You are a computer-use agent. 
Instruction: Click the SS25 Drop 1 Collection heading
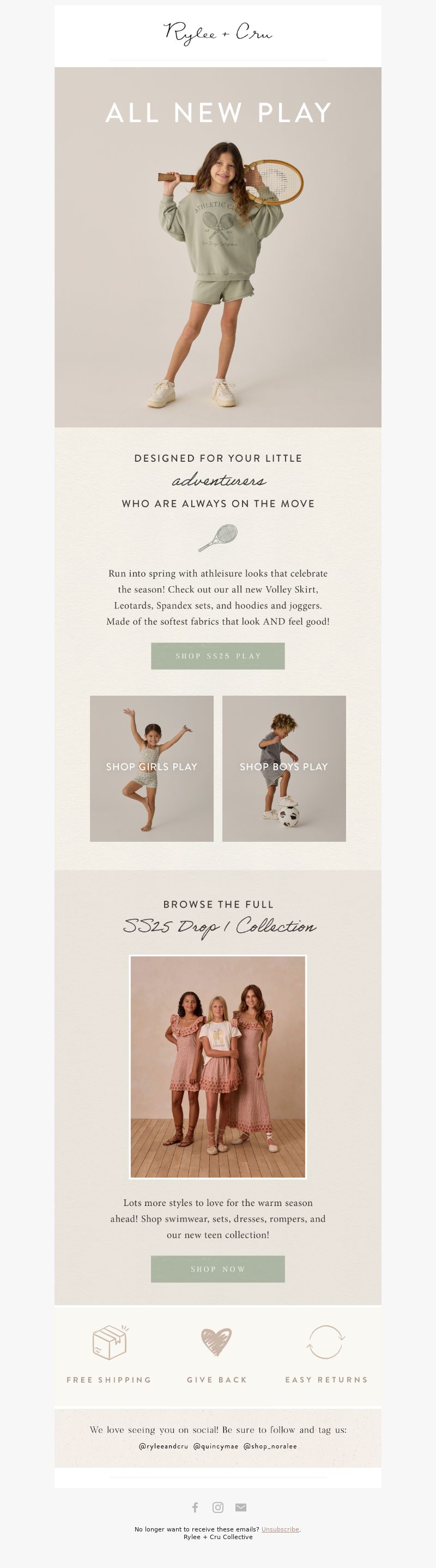pyautogui.click(x=219, y=926)
